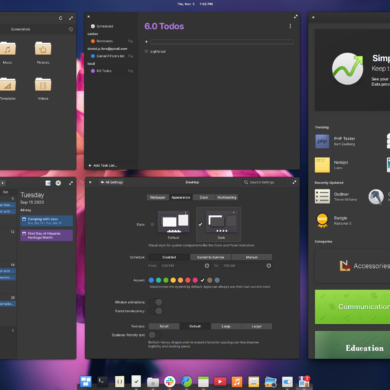Pick the brown cocoa accent color
The image size is (390, 390).
click(x=210, y=280)
